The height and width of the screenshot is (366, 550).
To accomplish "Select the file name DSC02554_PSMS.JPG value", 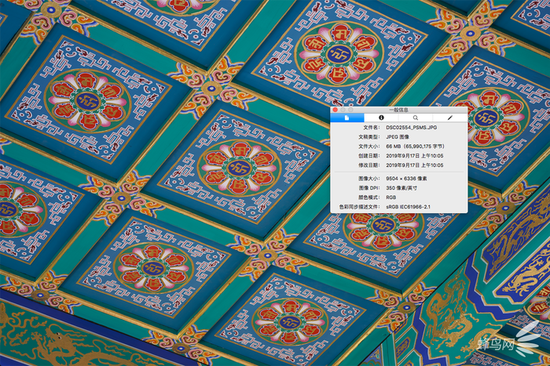I will 411,128.
